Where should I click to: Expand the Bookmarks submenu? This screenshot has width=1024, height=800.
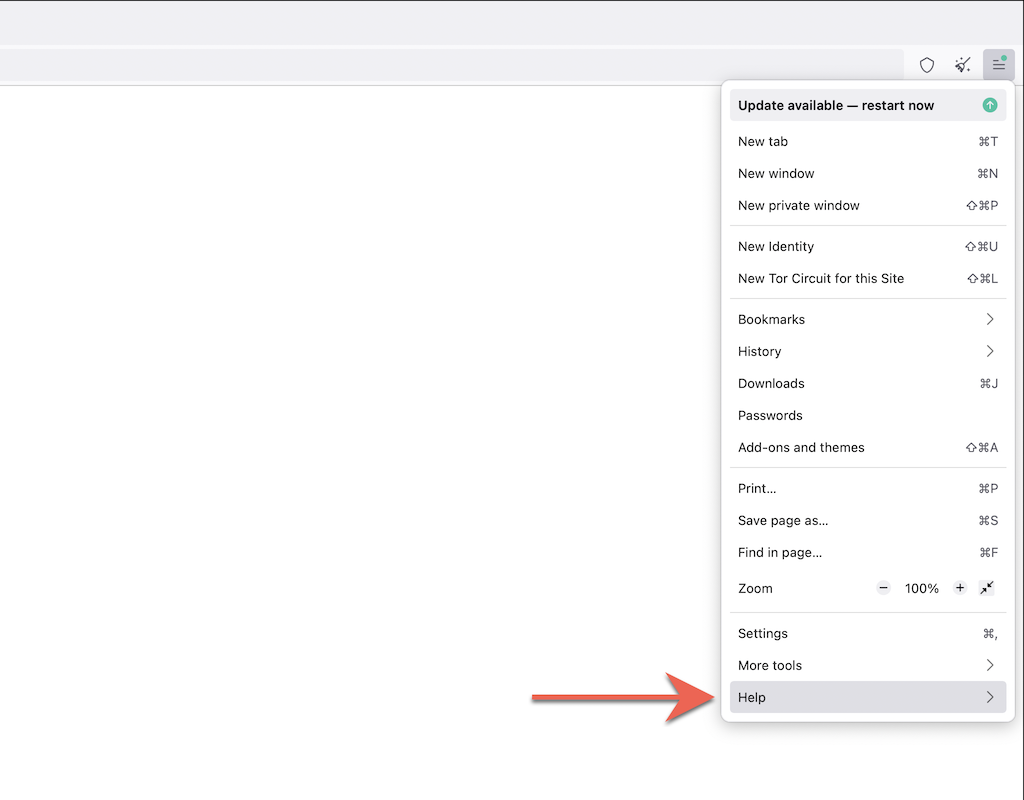[x=867, y=319]
